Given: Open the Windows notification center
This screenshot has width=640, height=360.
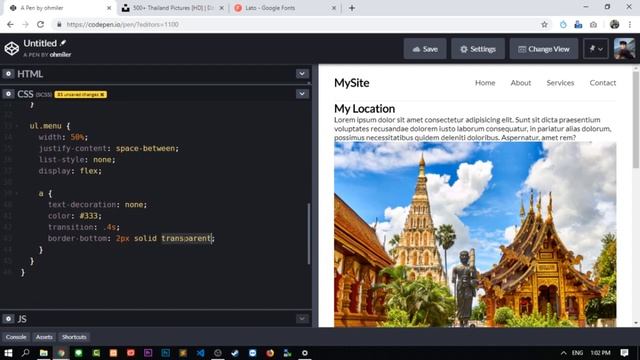Looking at the screenshot, I should point(624,353).
